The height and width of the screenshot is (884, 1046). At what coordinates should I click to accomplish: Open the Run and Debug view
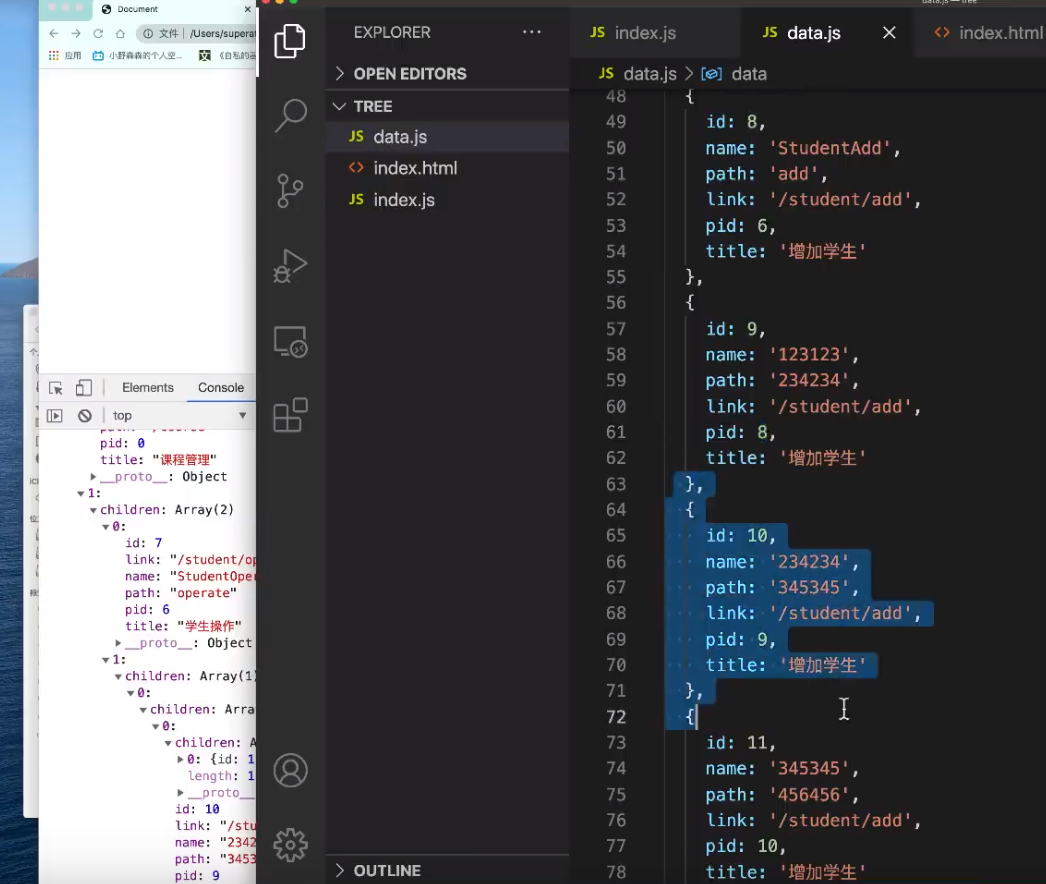pyautogui.click(x=290, y=266)
